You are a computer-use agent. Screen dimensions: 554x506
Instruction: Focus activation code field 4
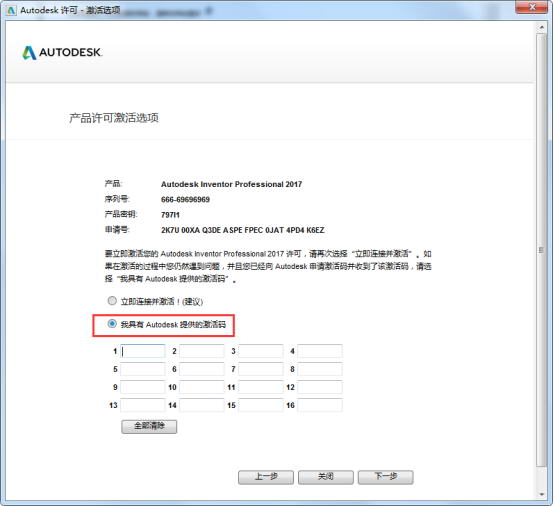tap(320, 351)
